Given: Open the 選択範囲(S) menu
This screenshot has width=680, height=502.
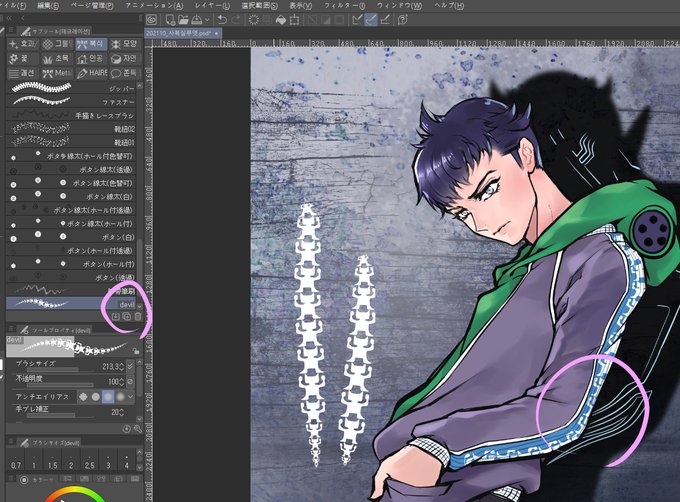Looking at the screenshot, I should click(260, 6).
